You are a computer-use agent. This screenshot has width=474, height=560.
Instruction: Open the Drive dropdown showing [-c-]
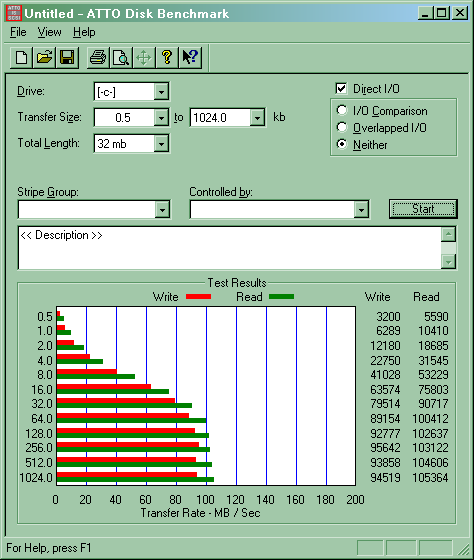tap(161, 92)
